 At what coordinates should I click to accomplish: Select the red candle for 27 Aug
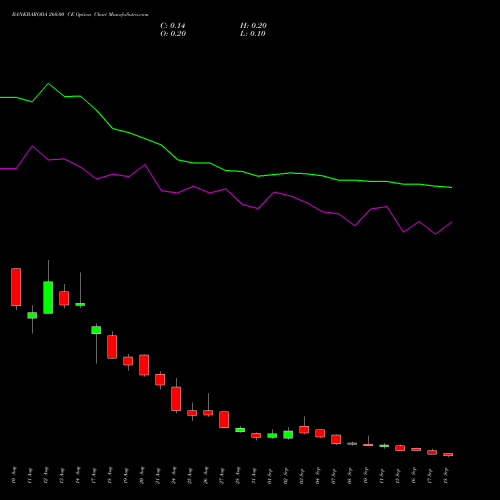coord(224,420)
